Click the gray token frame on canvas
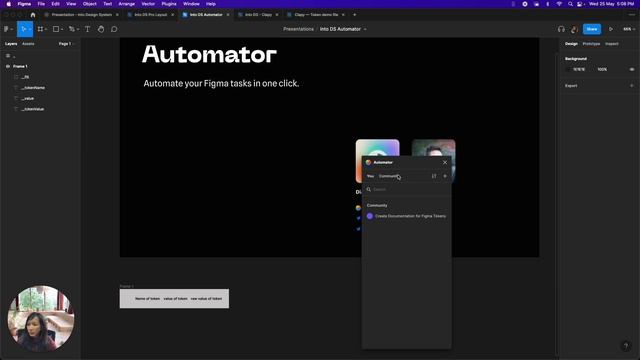640x360 pixels. tap(174, 298)
